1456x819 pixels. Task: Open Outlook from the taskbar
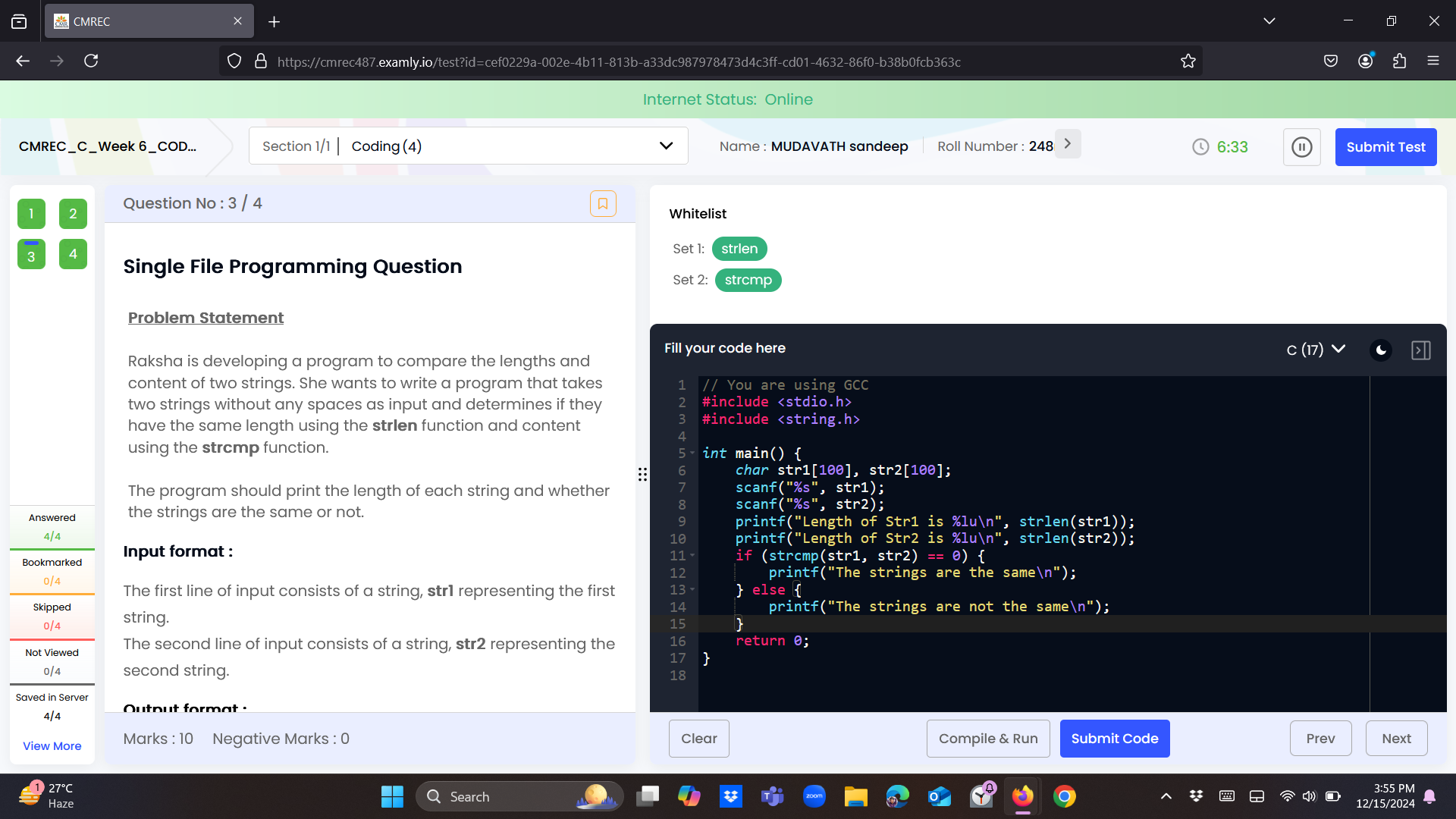click(x=940, y=796)
